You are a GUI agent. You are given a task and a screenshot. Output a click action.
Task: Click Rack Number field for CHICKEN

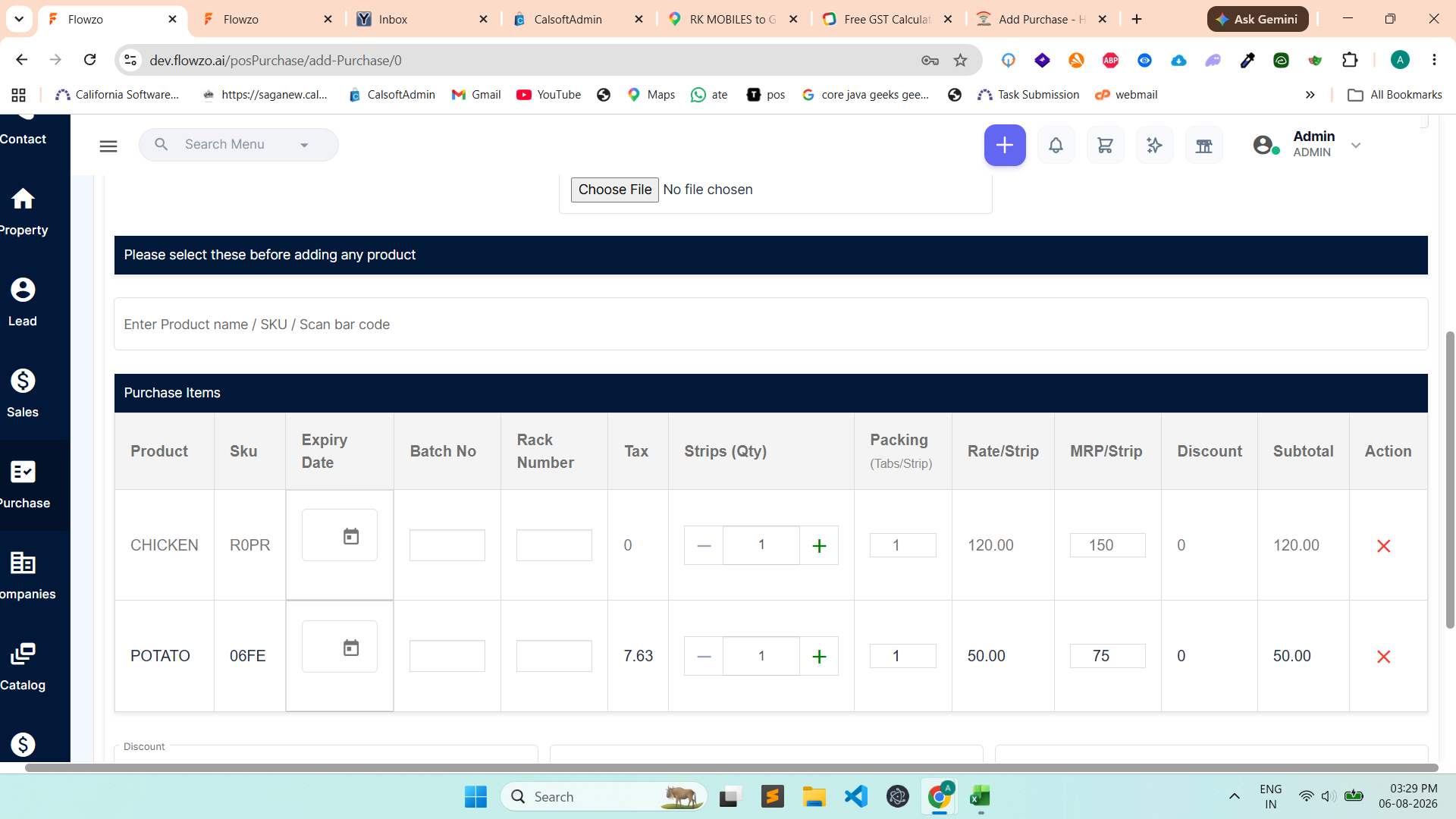(554, 545)
